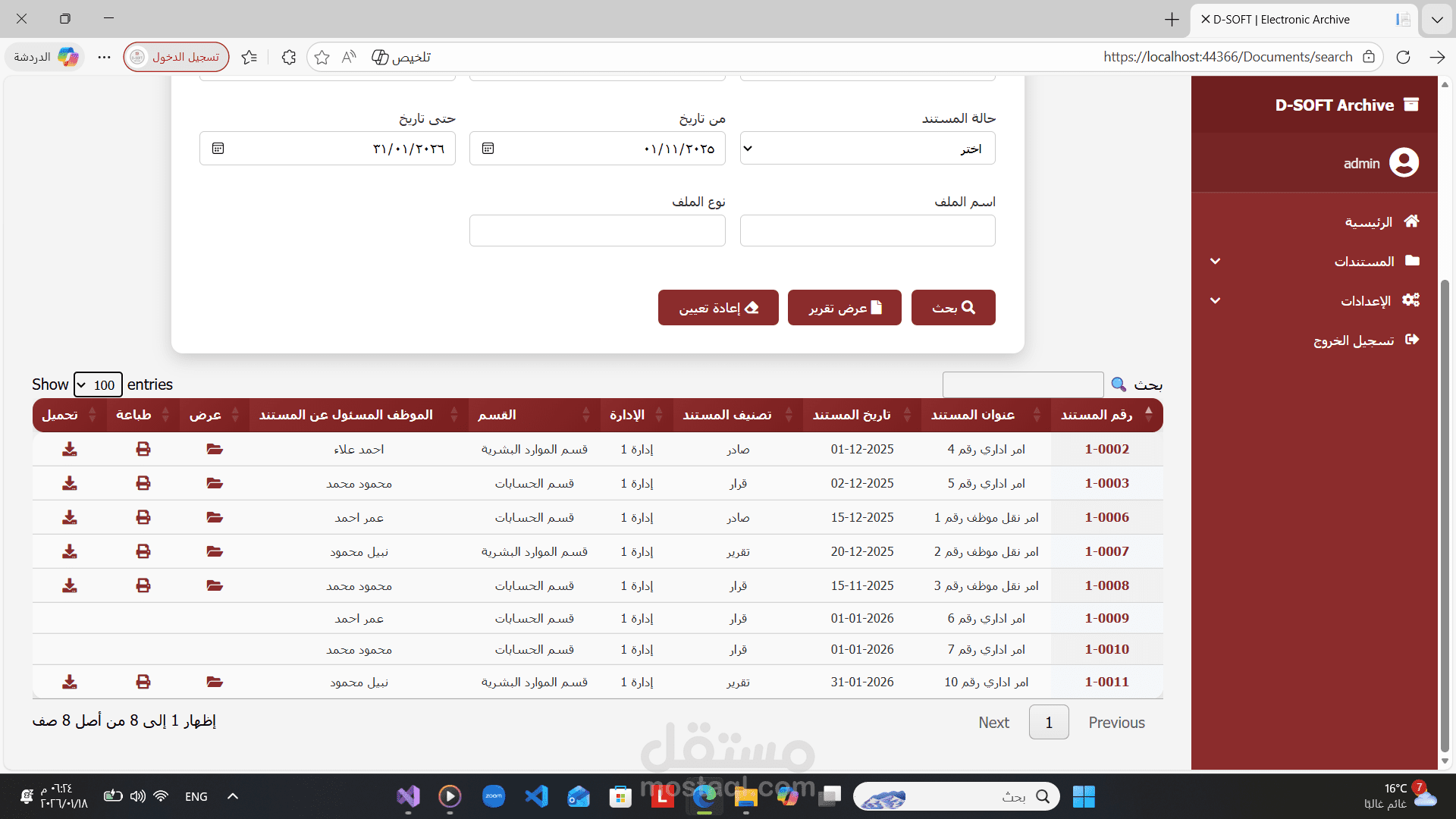Click the 'اسم الملف' text field

(867, 231)
